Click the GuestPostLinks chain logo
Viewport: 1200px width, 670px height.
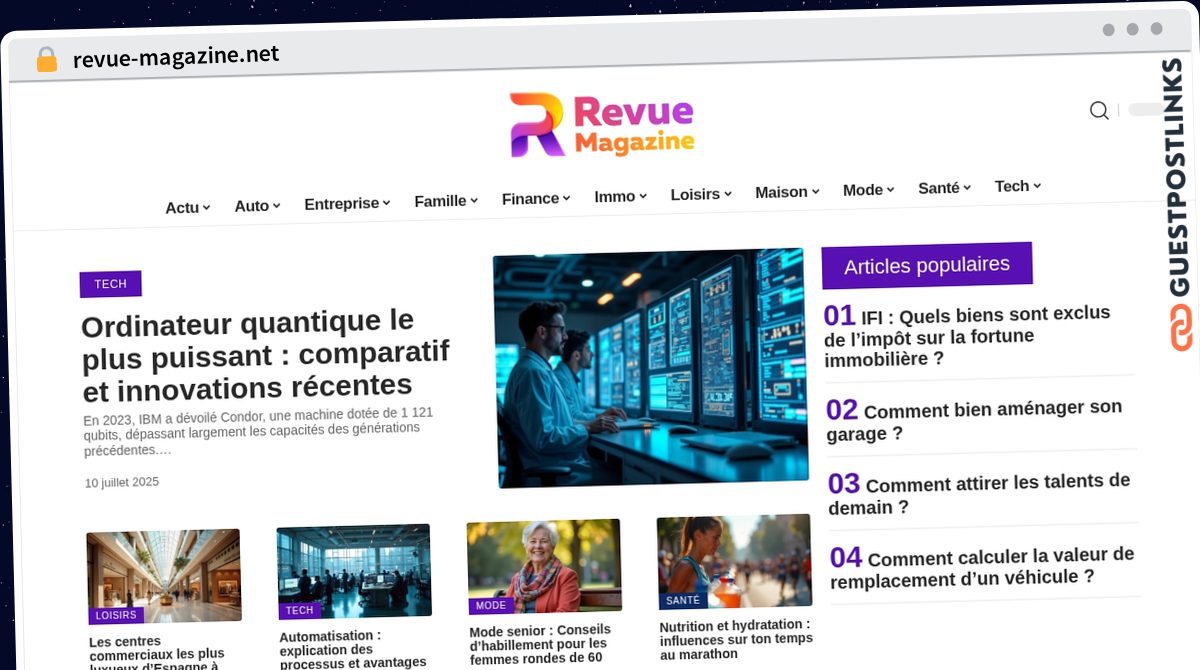click(1181, 327)
